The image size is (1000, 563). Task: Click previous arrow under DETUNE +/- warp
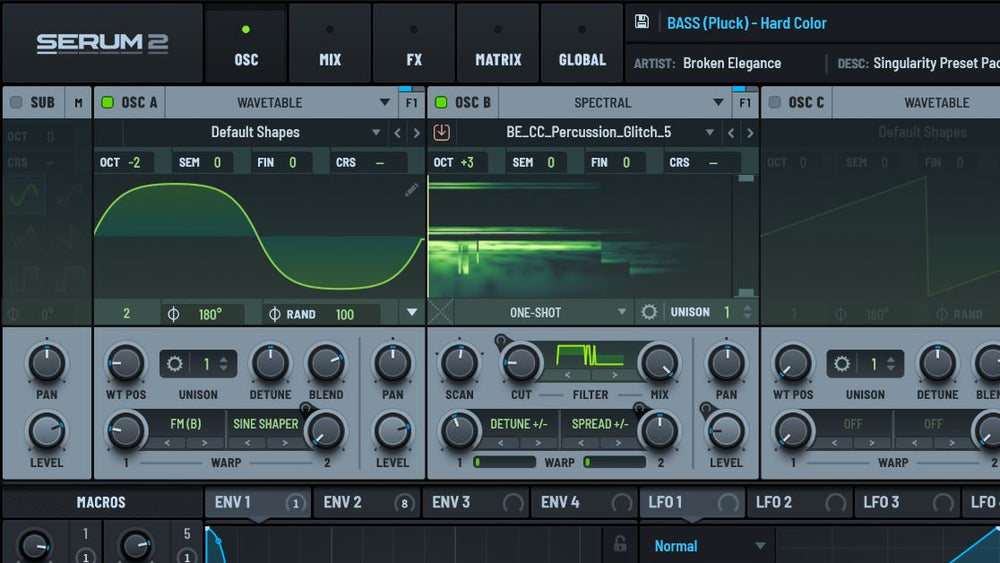[x=501, y=442]
